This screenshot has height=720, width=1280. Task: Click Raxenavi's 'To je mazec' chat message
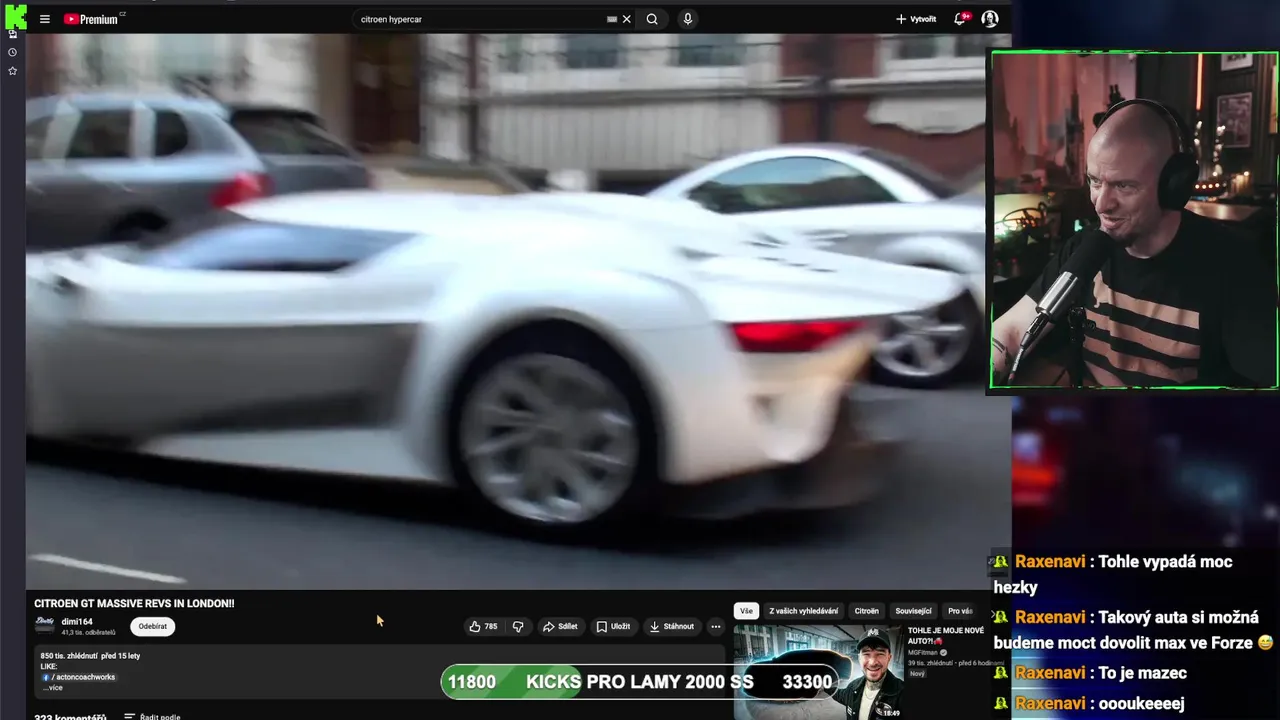click(x=1101, y=673)
